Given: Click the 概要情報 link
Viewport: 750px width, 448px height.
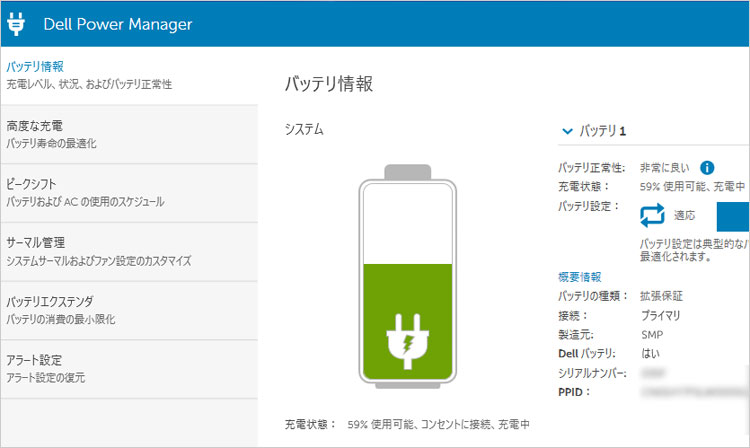Looking at the screenshot, I should point(580,277).
